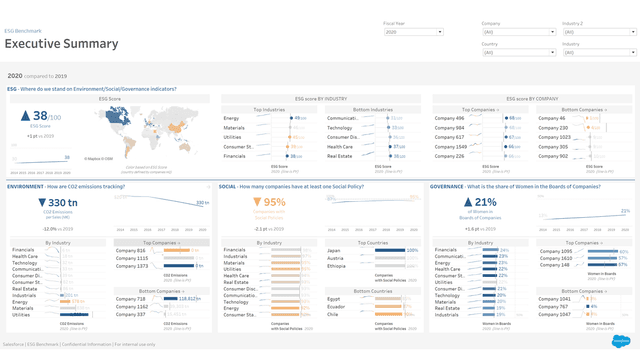This screenshot has width=640, height=363.
Task: Click the blue ESG score up-triangle
Action: pos(25,116)
